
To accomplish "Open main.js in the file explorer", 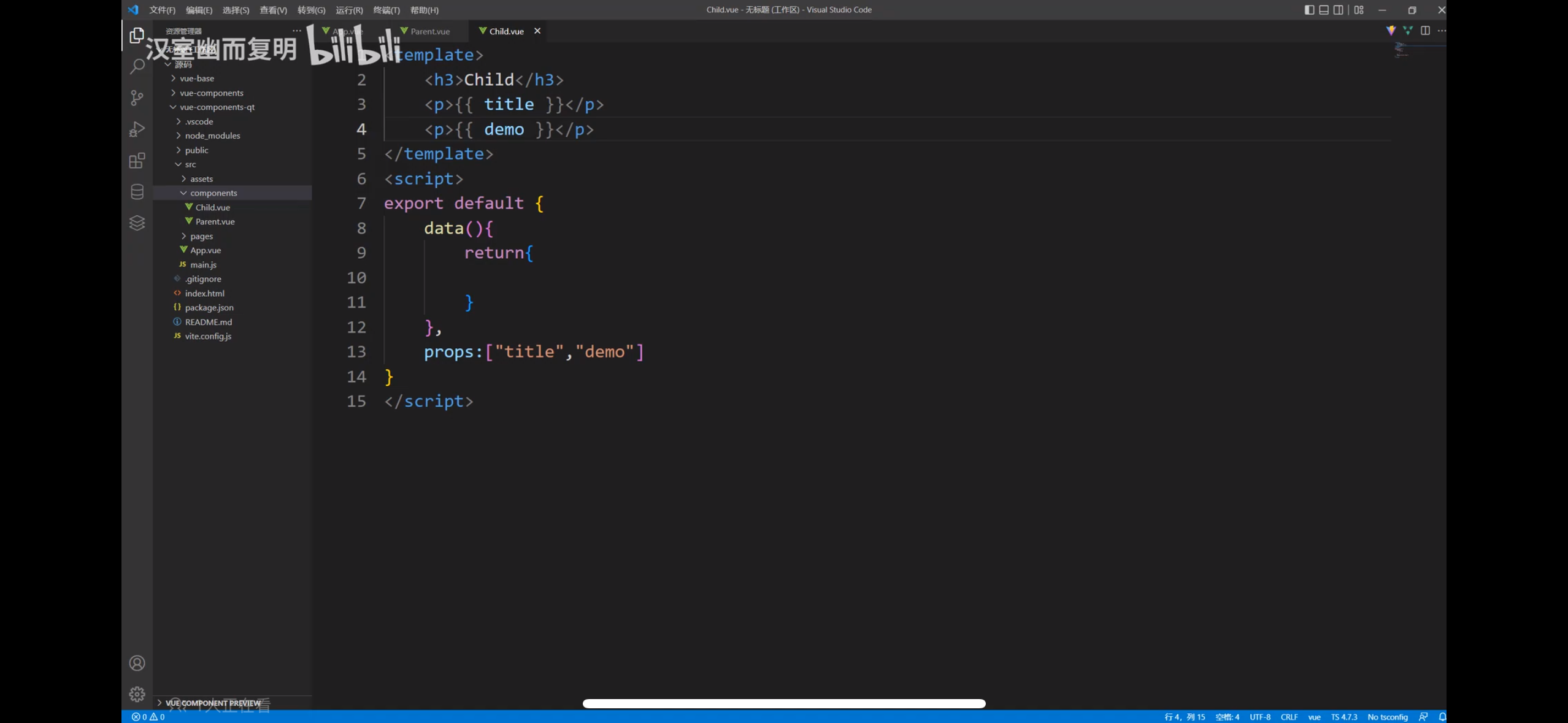I will coord(203,265).
